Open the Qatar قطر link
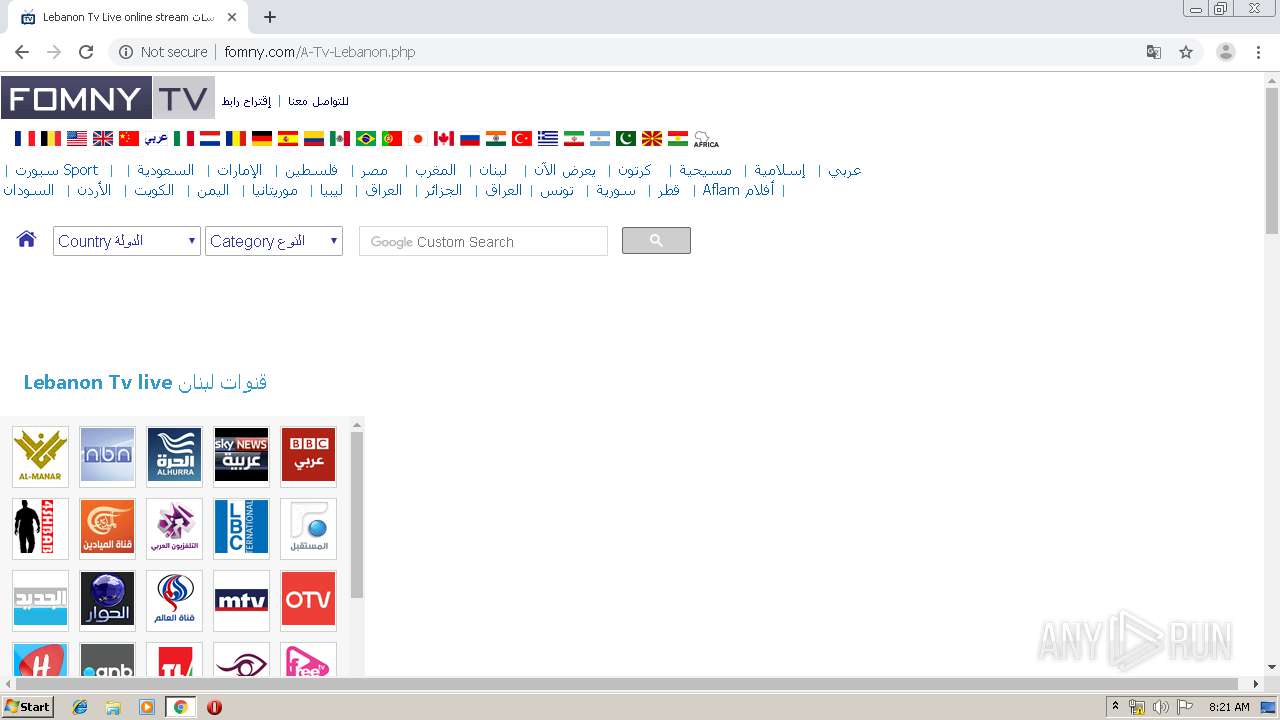 tap(668, 190)
